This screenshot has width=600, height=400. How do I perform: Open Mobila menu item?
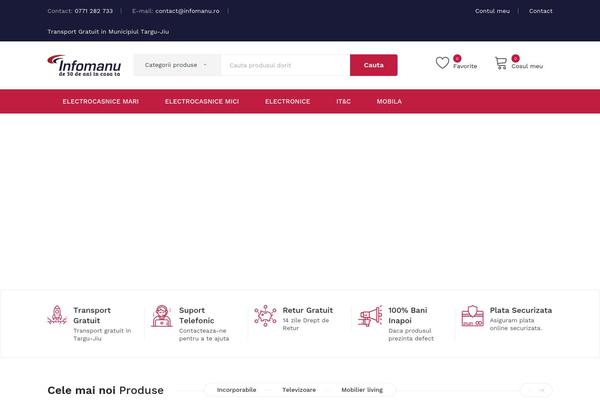389,101
